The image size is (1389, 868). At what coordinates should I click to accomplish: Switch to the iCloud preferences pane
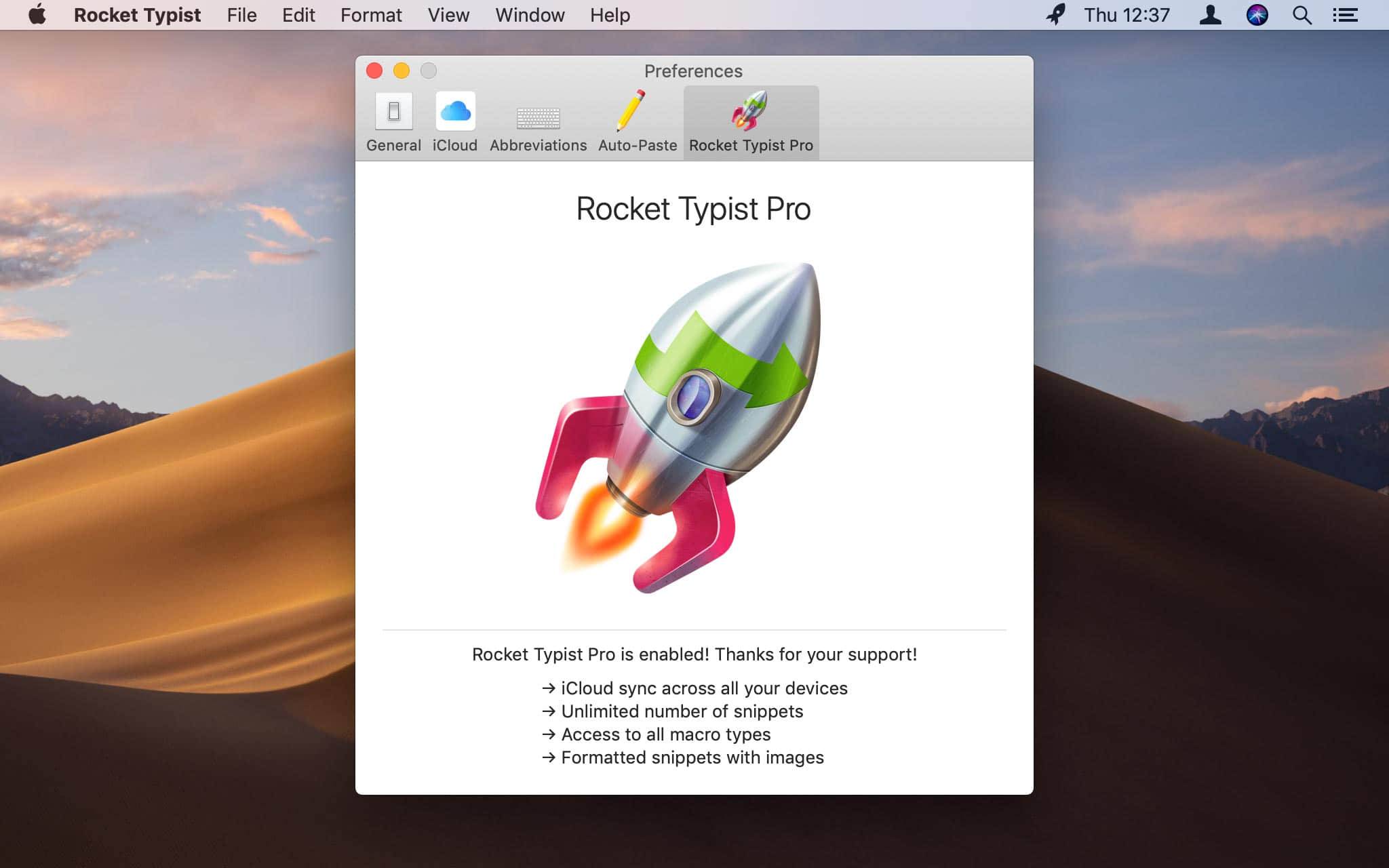tap(455, 123)
